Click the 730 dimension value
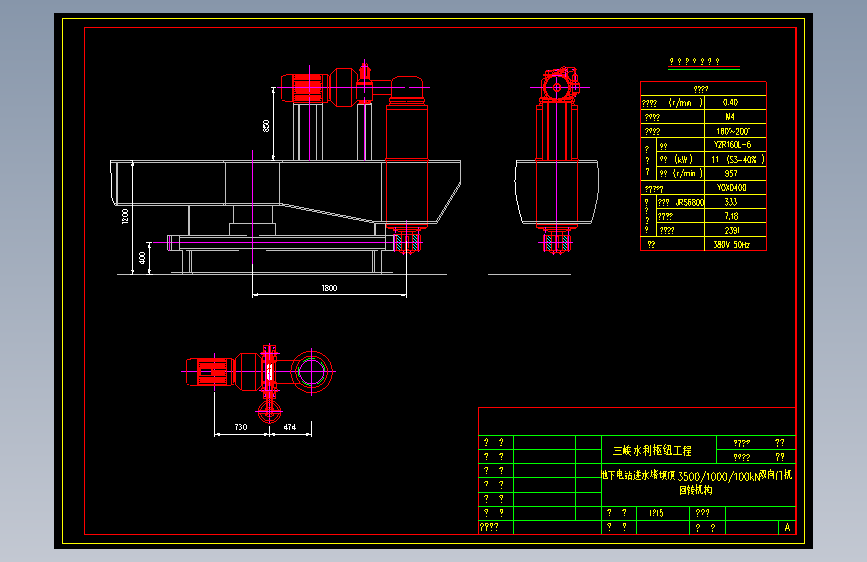 point(241,427)
